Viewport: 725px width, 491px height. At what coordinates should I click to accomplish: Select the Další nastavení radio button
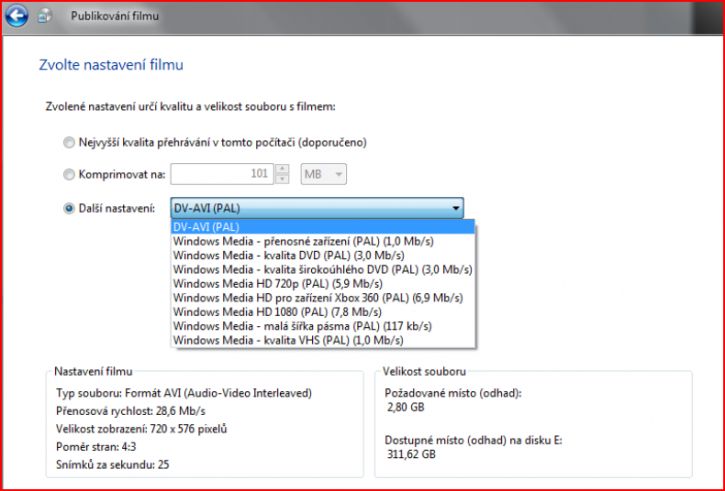coord(69,209)
